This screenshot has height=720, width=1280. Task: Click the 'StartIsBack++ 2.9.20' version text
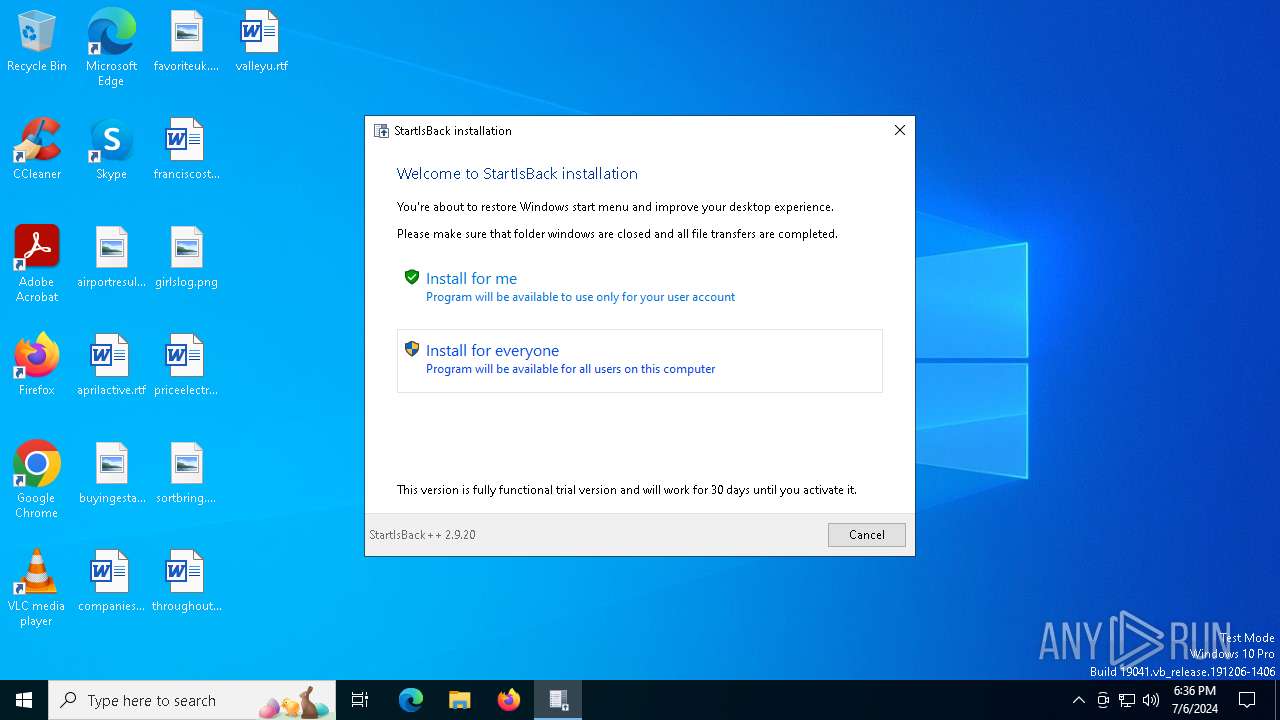[x=422, y=535]
